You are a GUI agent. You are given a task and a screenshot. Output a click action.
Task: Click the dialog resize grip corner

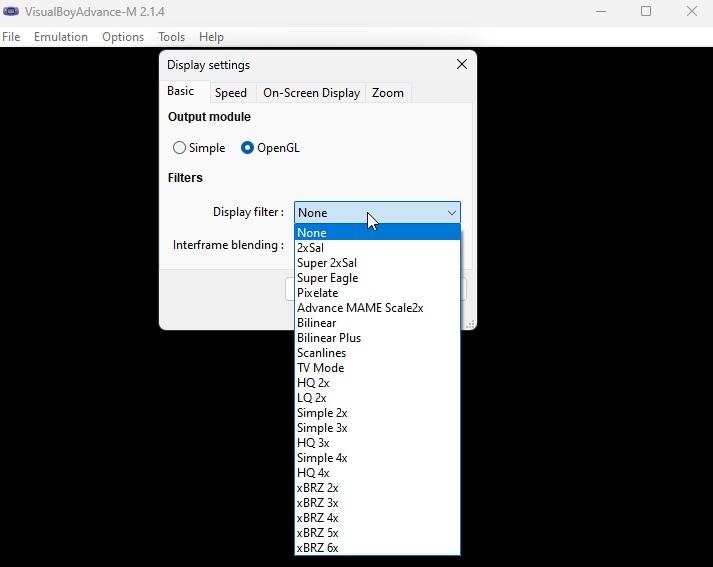point(471,324)
